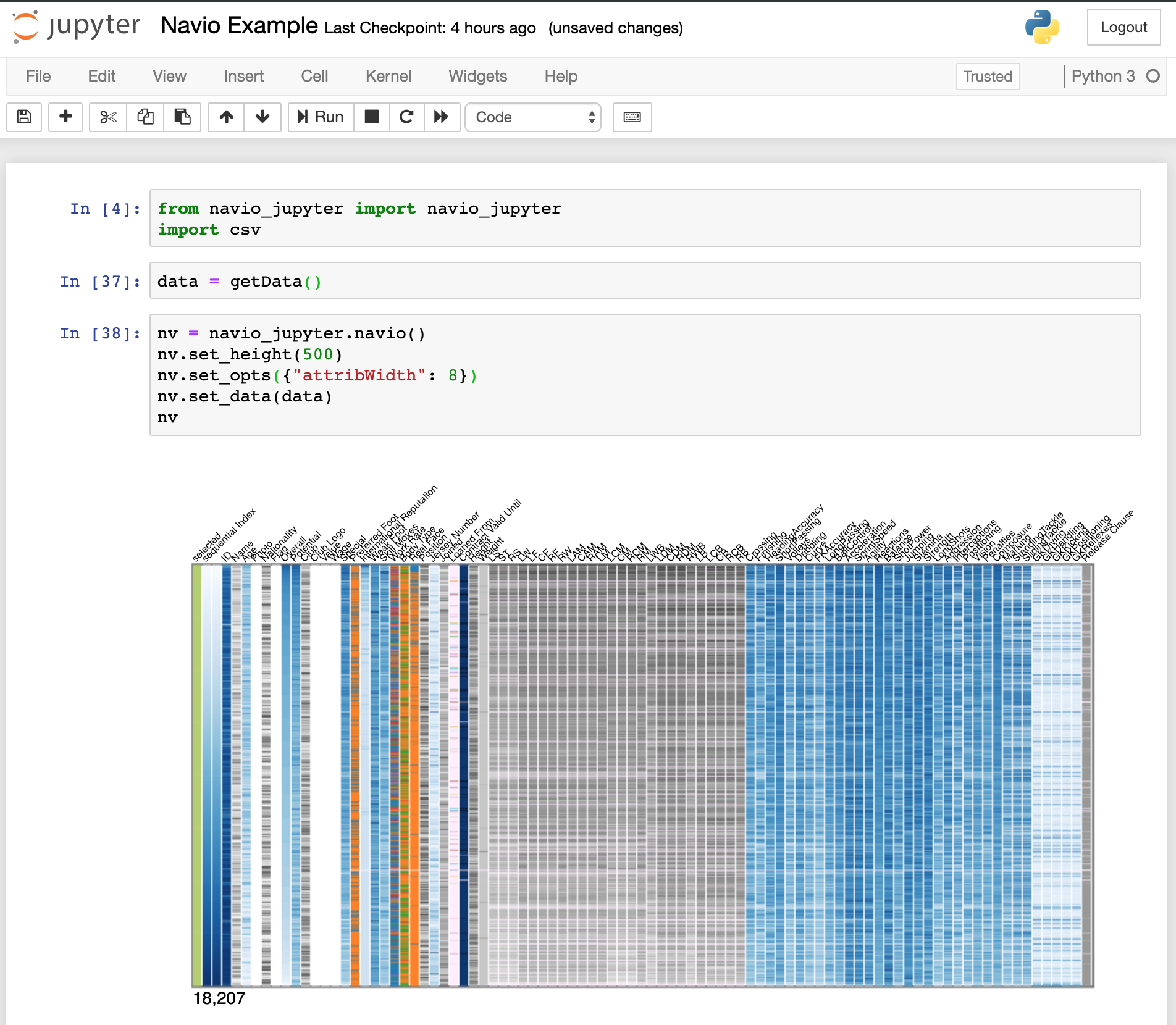Image resolution: width=1176 pixels, height=1025 pixels.
Task: Open the File menu
Action: (38, 76)
